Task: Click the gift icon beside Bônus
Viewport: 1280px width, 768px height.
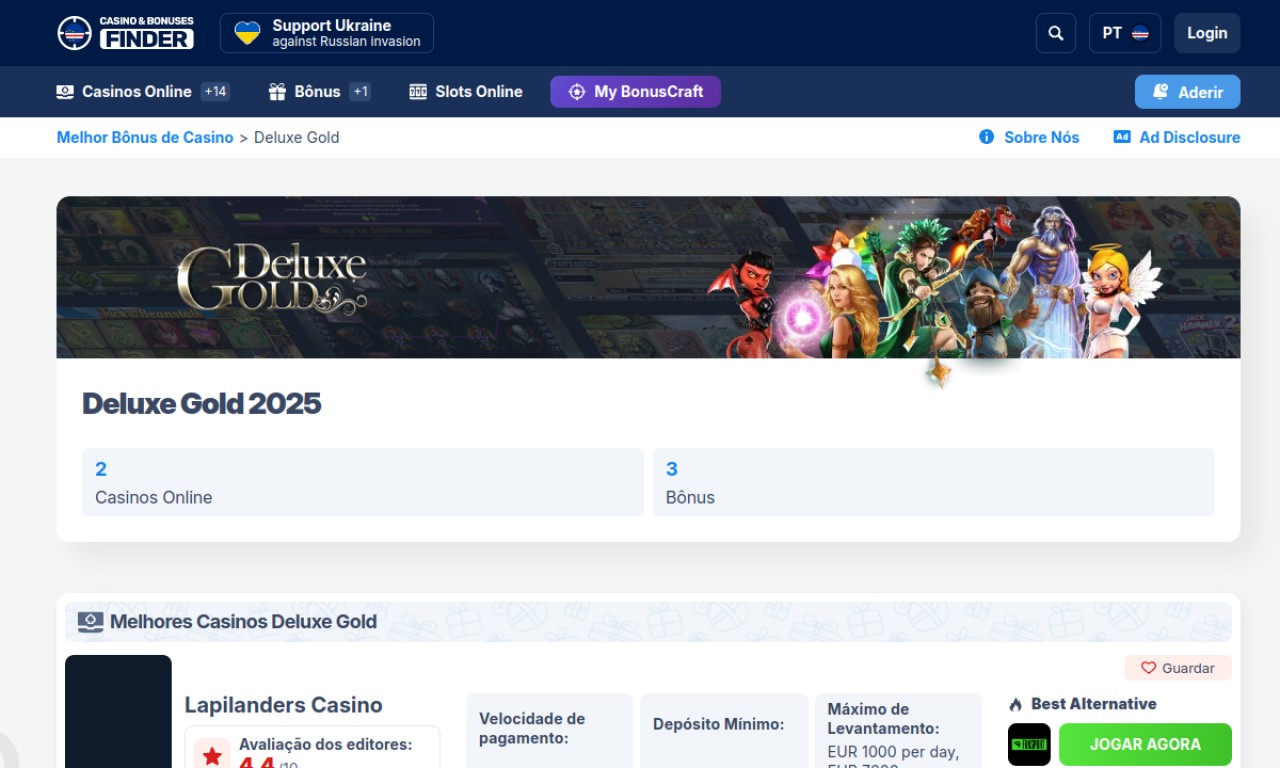Action: tap(277, 92)
